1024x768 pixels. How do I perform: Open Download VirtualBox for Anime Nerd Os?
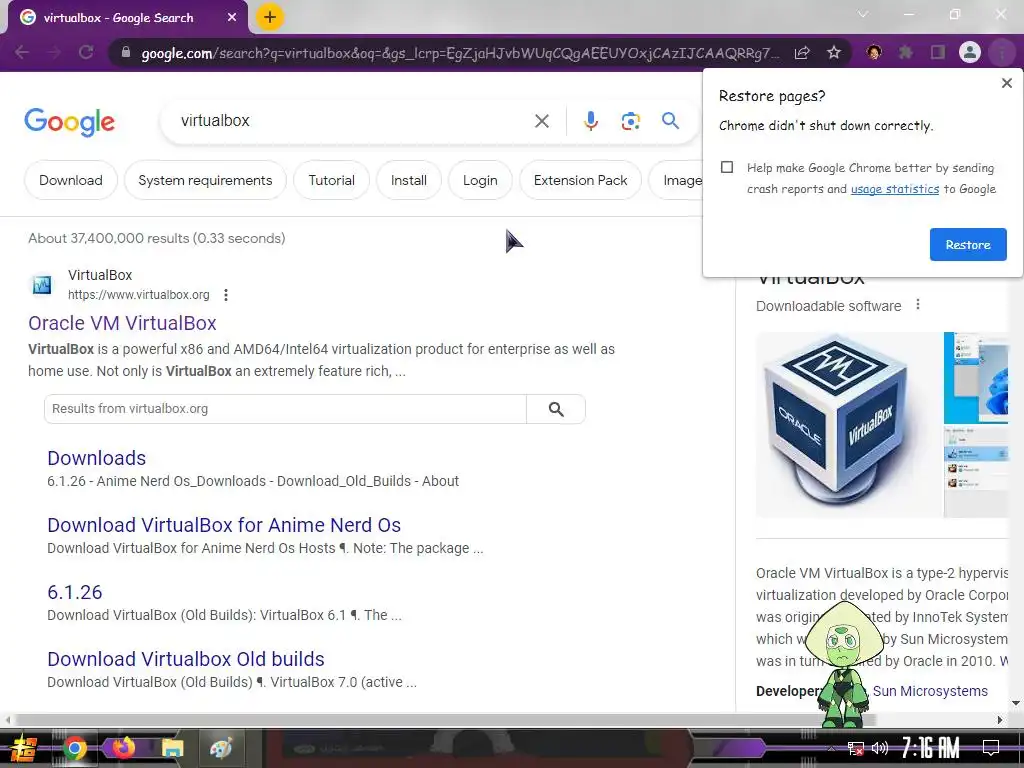tap(224, 525)
